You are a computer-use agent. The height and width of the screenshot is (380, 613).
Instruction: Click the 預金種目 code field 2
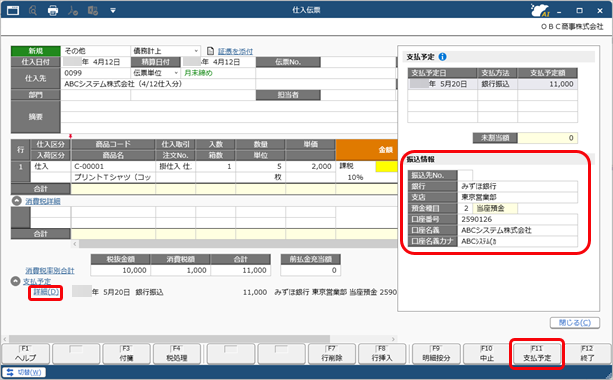click(x=465, y=208)
